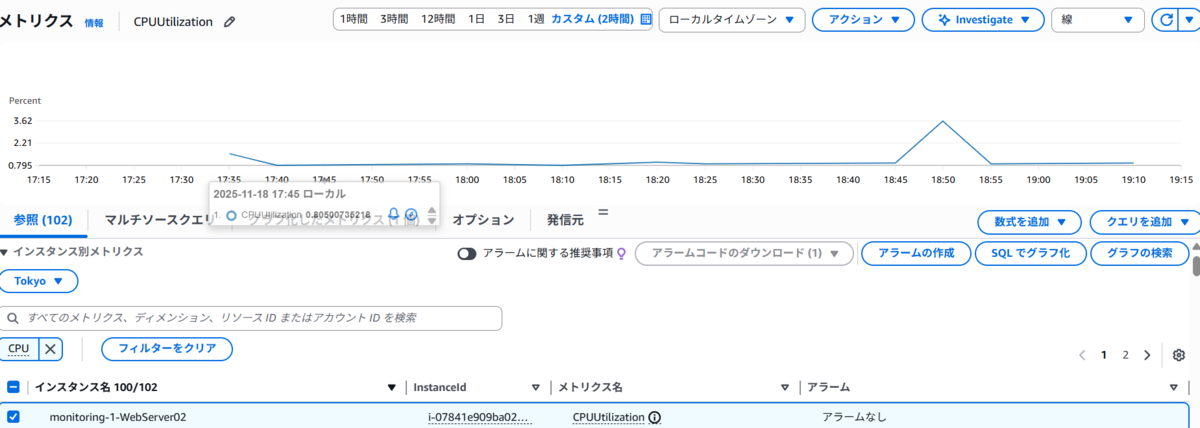Go to next page arrow in pagination

1147,355
